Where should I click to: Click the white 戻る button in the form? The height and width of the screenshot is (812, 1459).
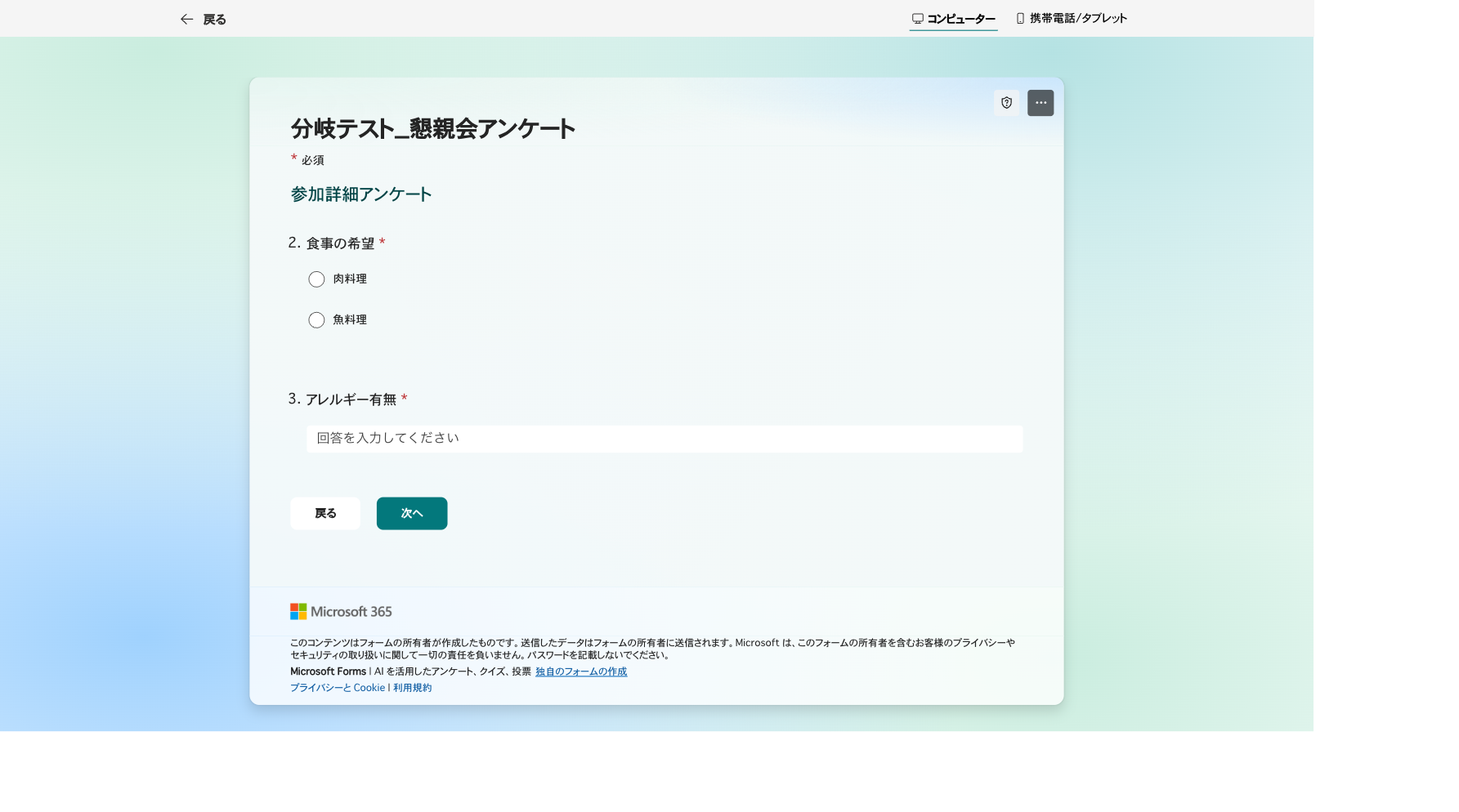tap(325, 513)
